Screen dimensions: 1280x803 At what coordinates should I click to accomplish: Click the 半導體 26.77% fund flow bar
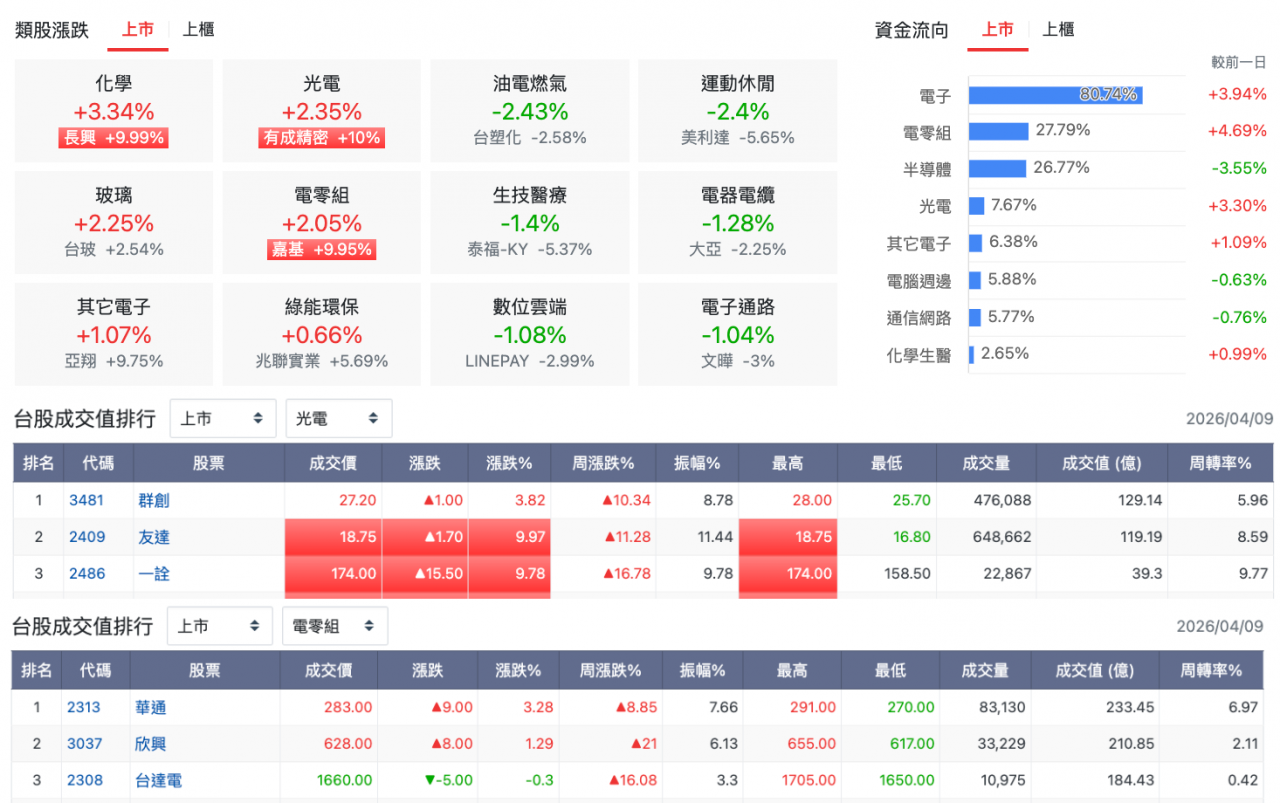(x=998, y=168)
